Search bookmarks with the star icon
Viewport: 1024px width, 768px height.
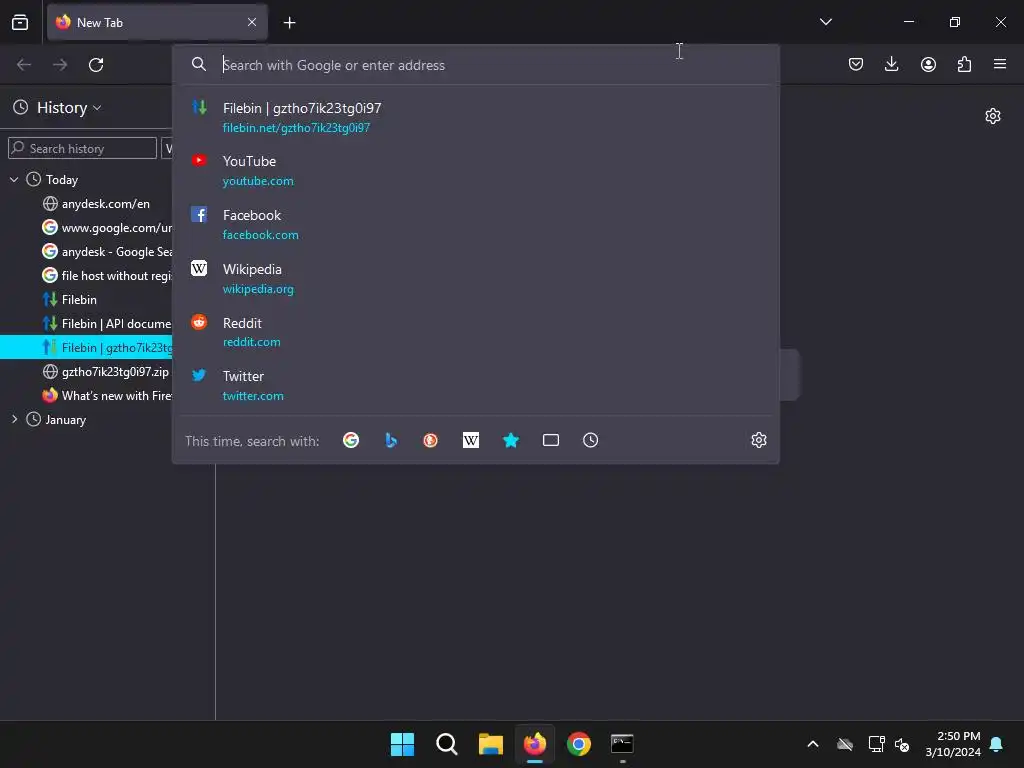pos(511,440)
